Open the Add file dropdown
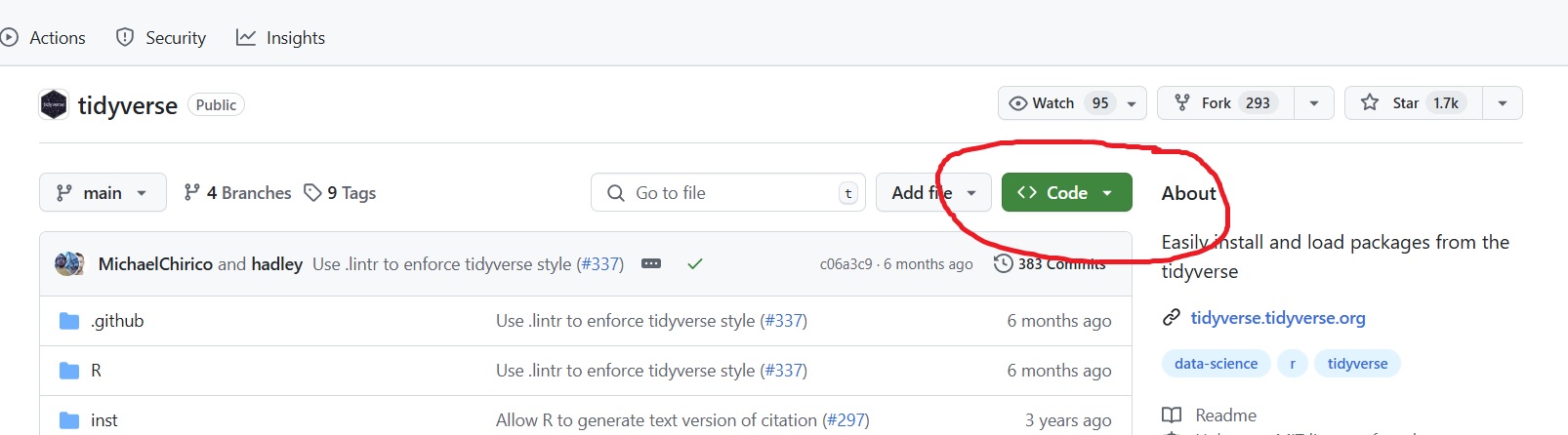1568x435 pixels. [933, 193]
